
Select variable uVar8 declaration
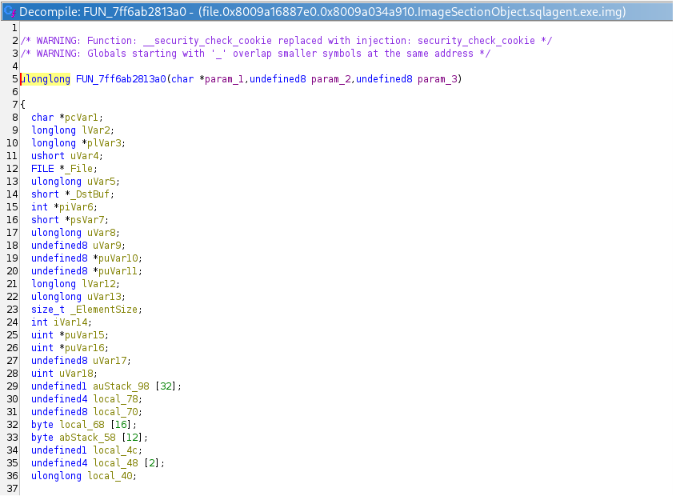tap(101, 233)
